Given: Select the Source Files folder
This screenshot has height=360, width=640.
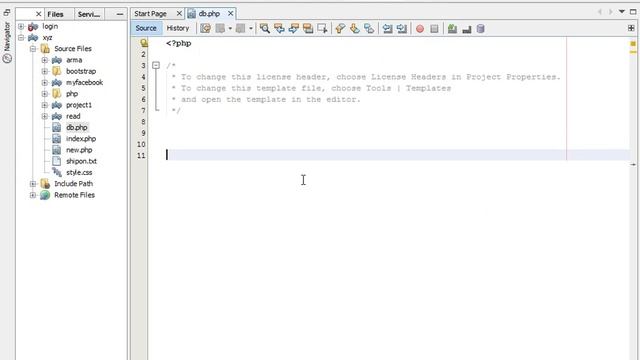Looking at the screenshot, I should click(73, 49).
